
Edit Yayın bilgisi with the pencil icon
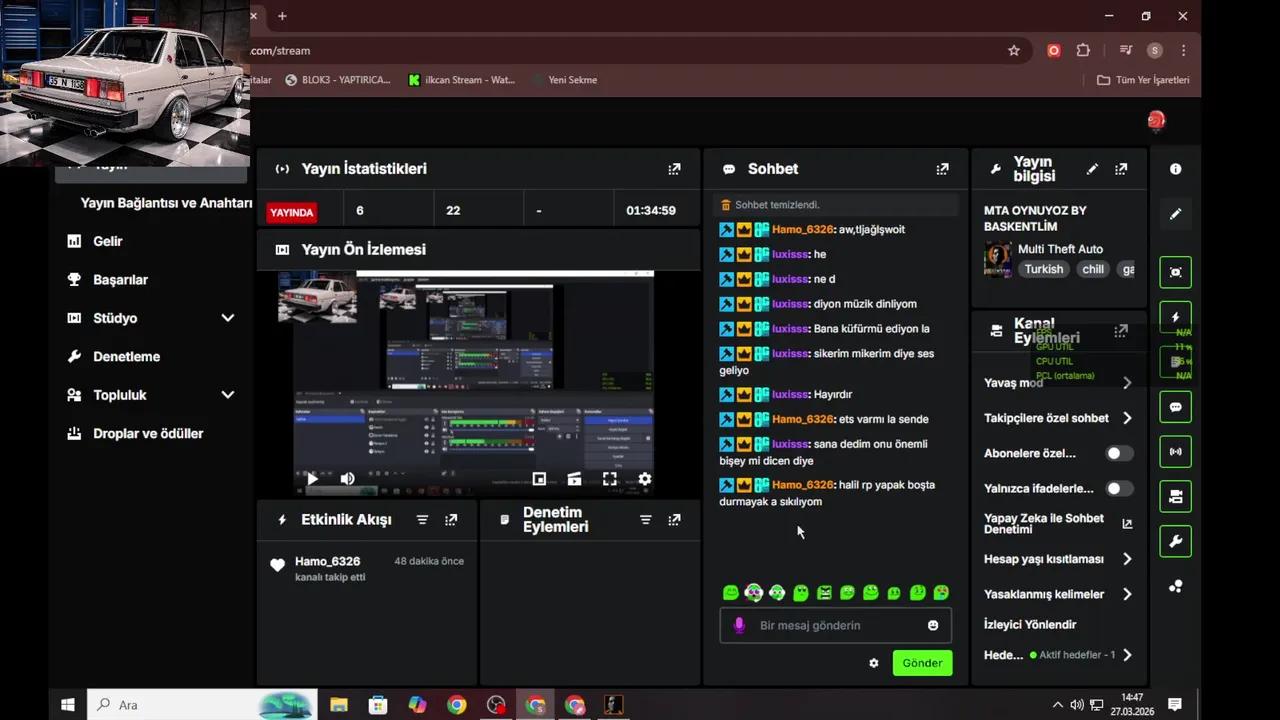1092,168
